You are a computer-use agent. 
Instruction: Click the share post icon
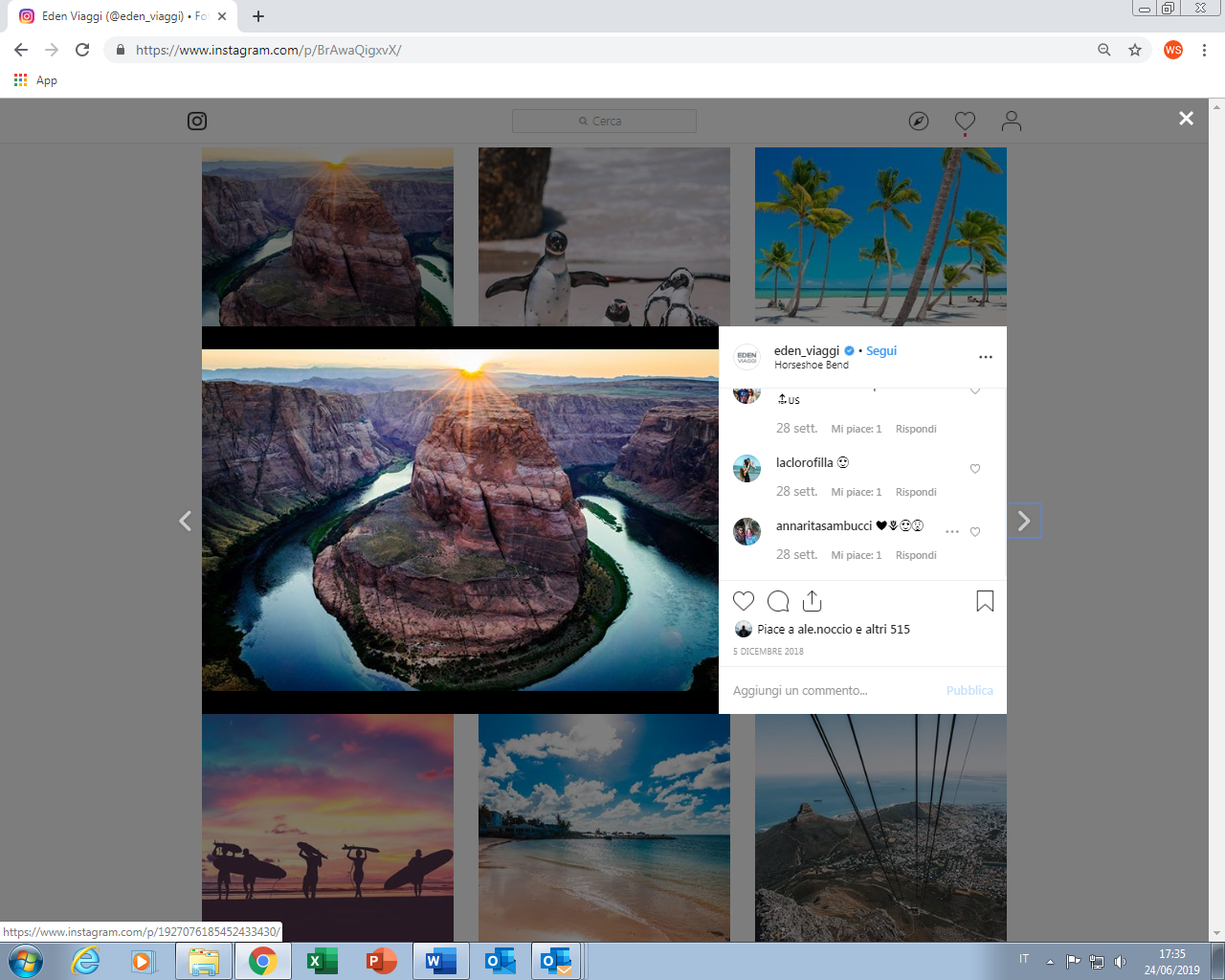click(813, 601)
